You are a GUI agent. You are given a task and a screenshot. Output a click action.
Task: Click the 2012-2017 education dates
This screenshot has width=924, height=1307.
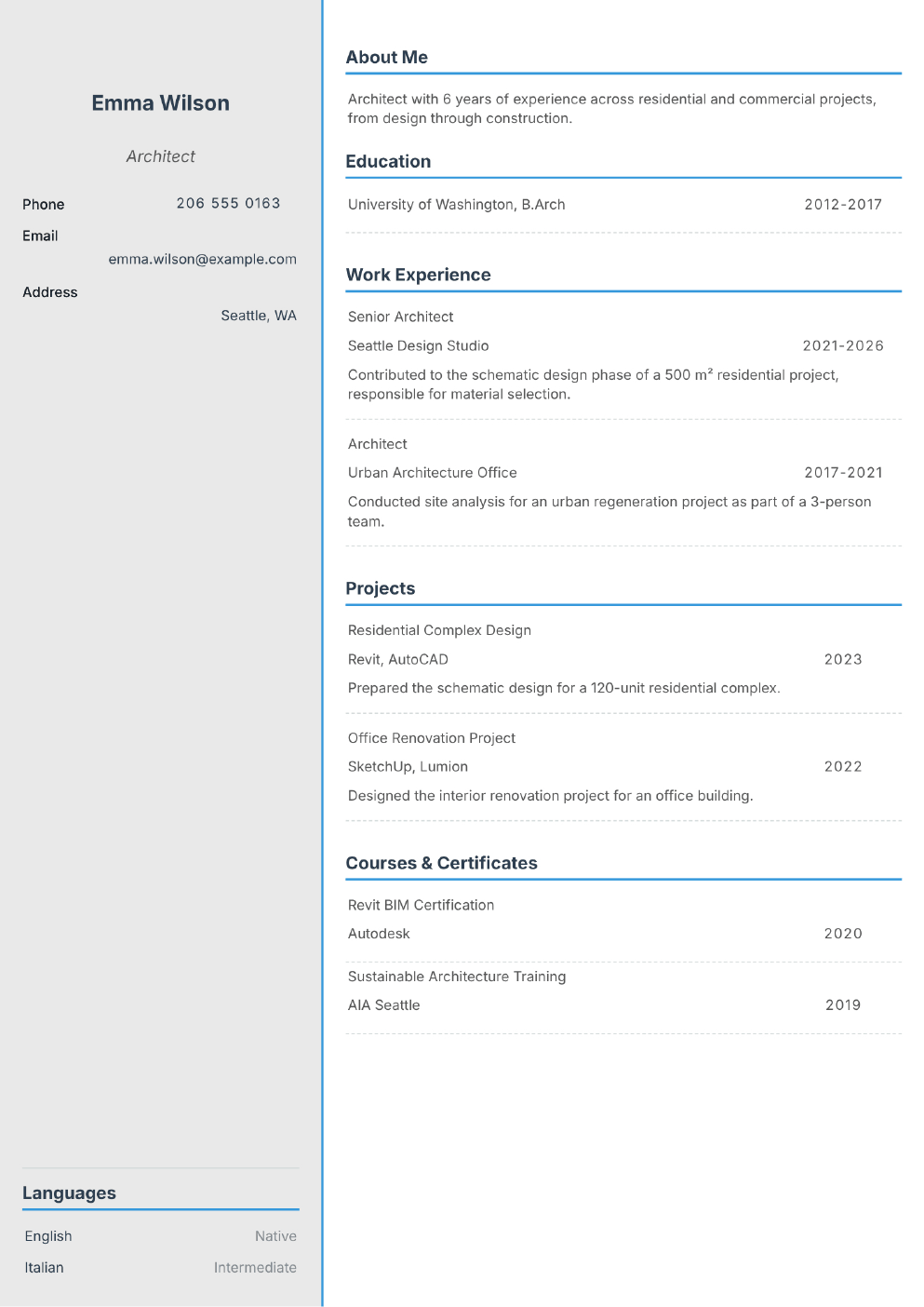coord(843,205)
